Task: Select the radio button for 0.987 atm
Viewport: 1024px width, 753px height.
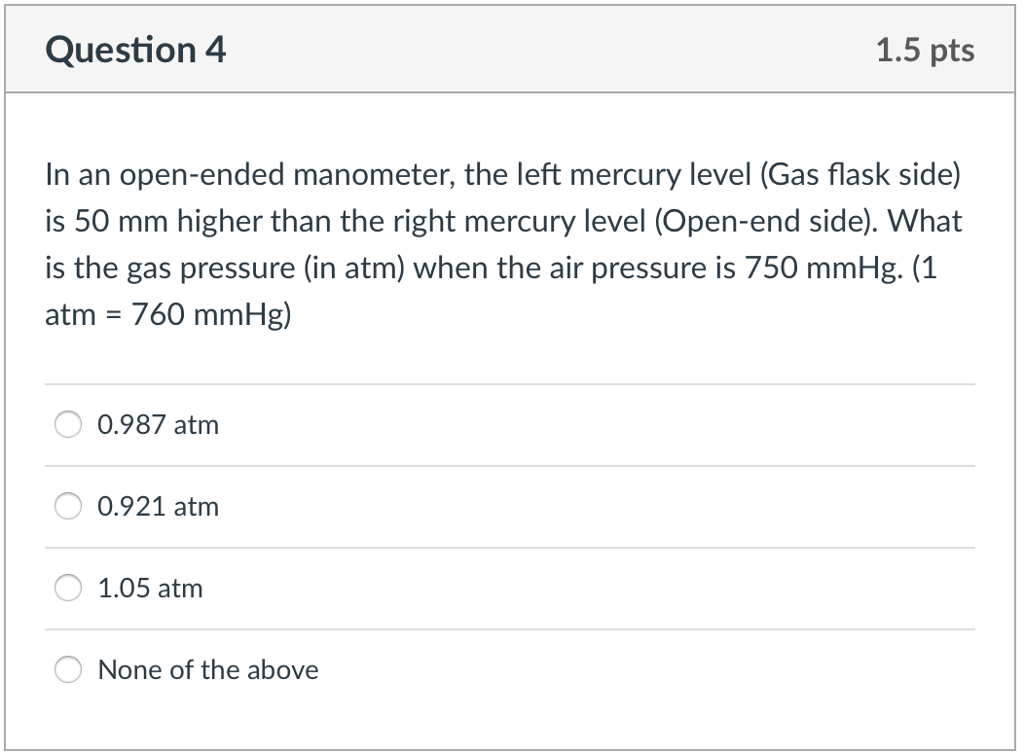Action: coord(67,424)
